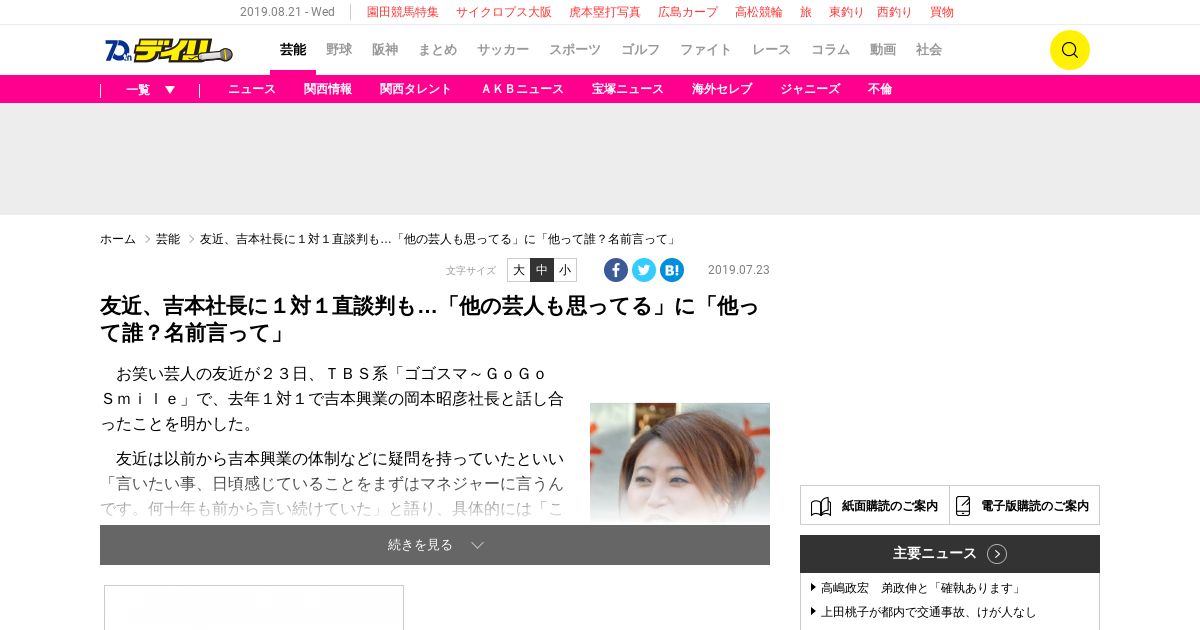Image resolution: width=1200 pixels, height=630 pixels.
Task: Open the 野球 main tab
Action: pyautogui.click(x=339, y=50)
